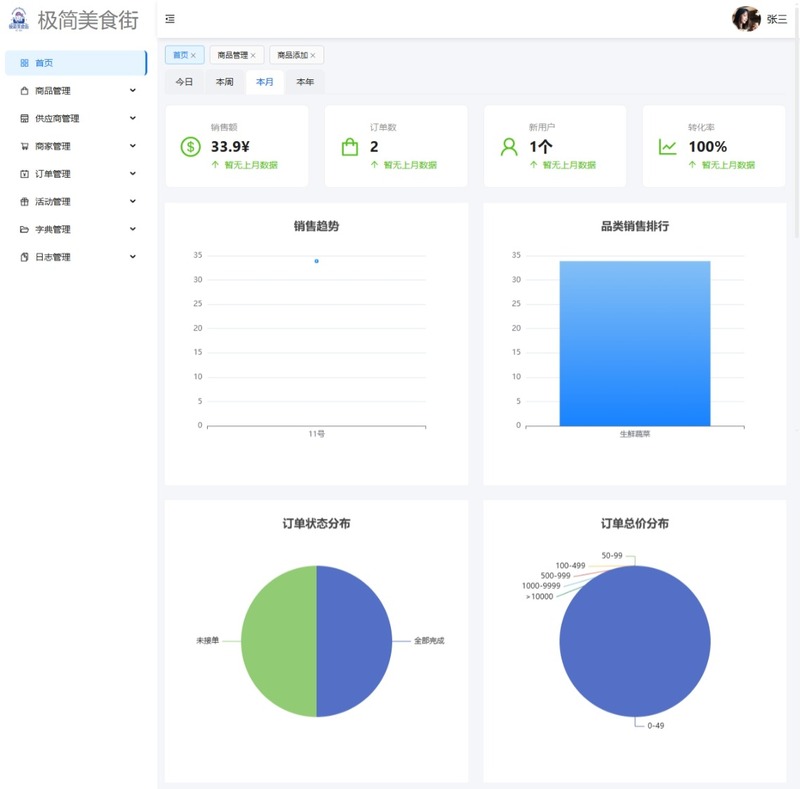Screen dimensions: 800x789
Task: Click the 极简美食街 logo icon
Action: point(19,19)
